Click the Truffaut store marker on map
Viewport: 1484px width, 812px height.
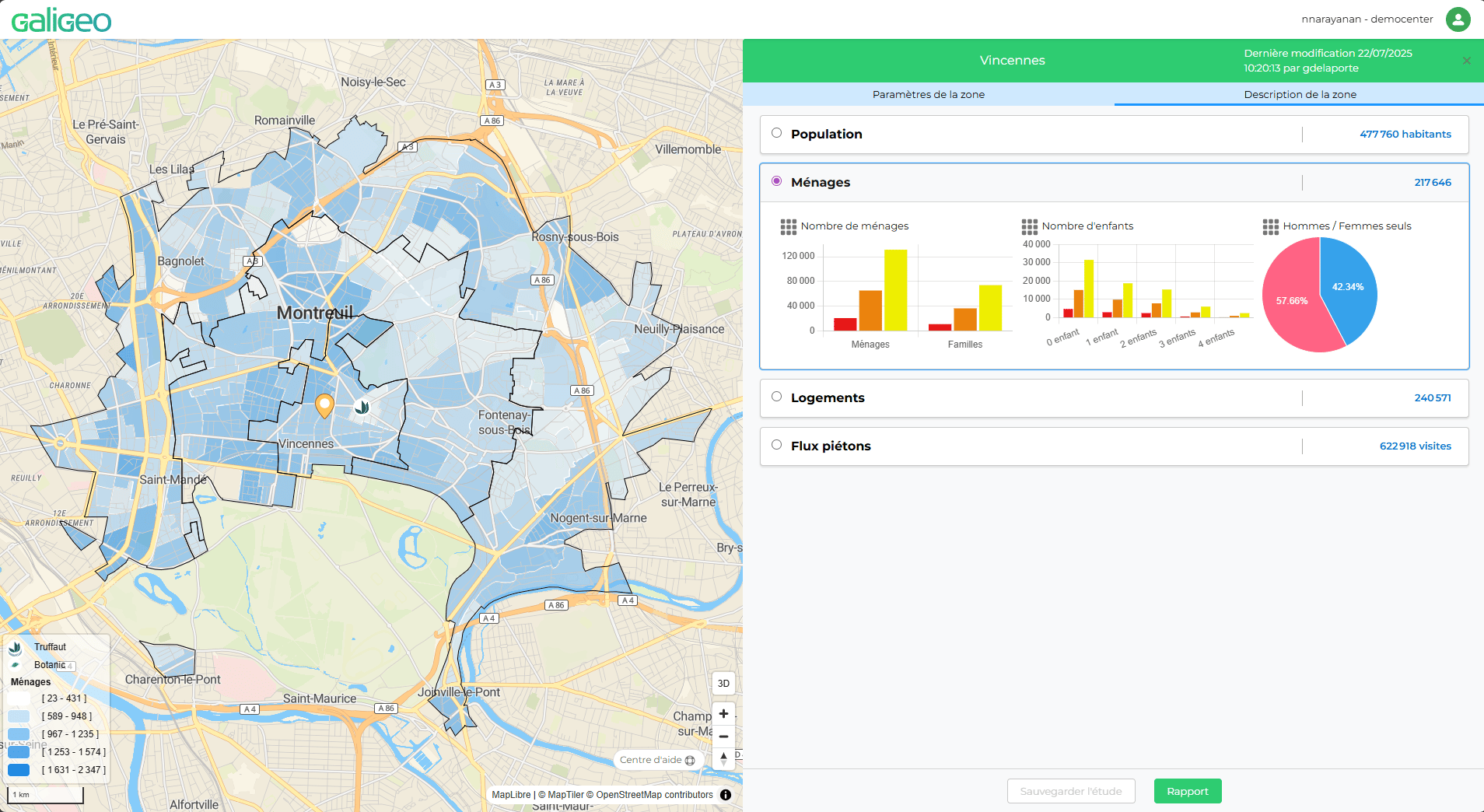point(362,406)
